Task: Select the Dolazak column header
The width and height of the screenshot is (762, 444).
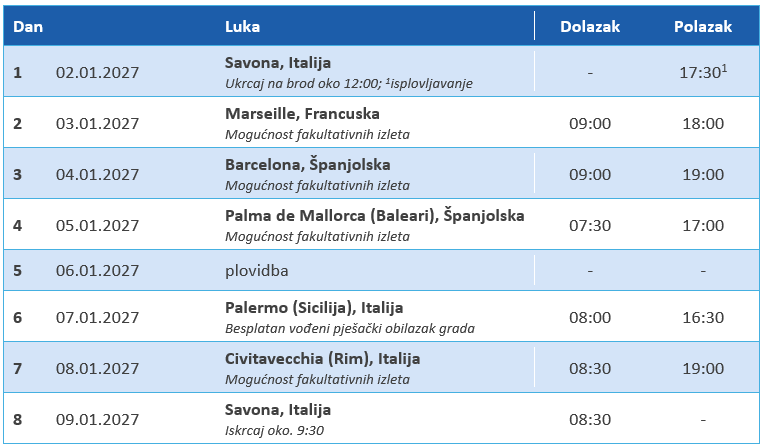Action: click(x=590, y=26)
